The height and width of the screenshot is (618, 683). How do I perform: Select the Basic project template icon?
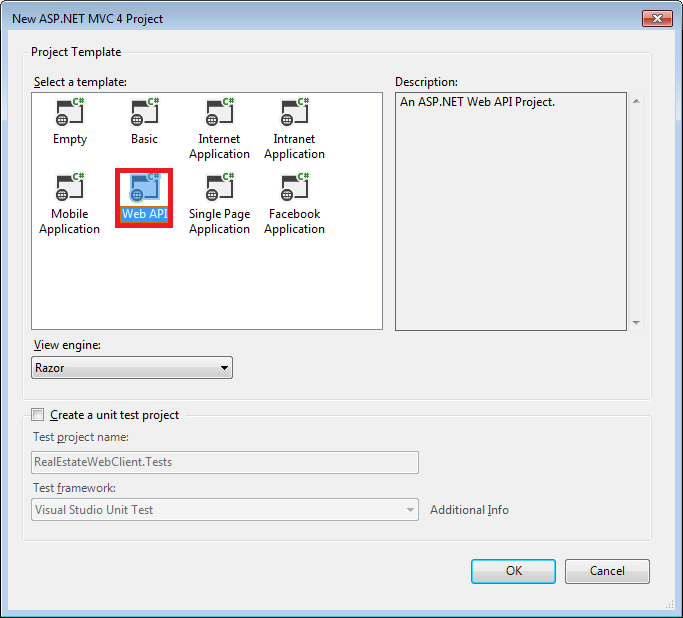pos(145,111)
